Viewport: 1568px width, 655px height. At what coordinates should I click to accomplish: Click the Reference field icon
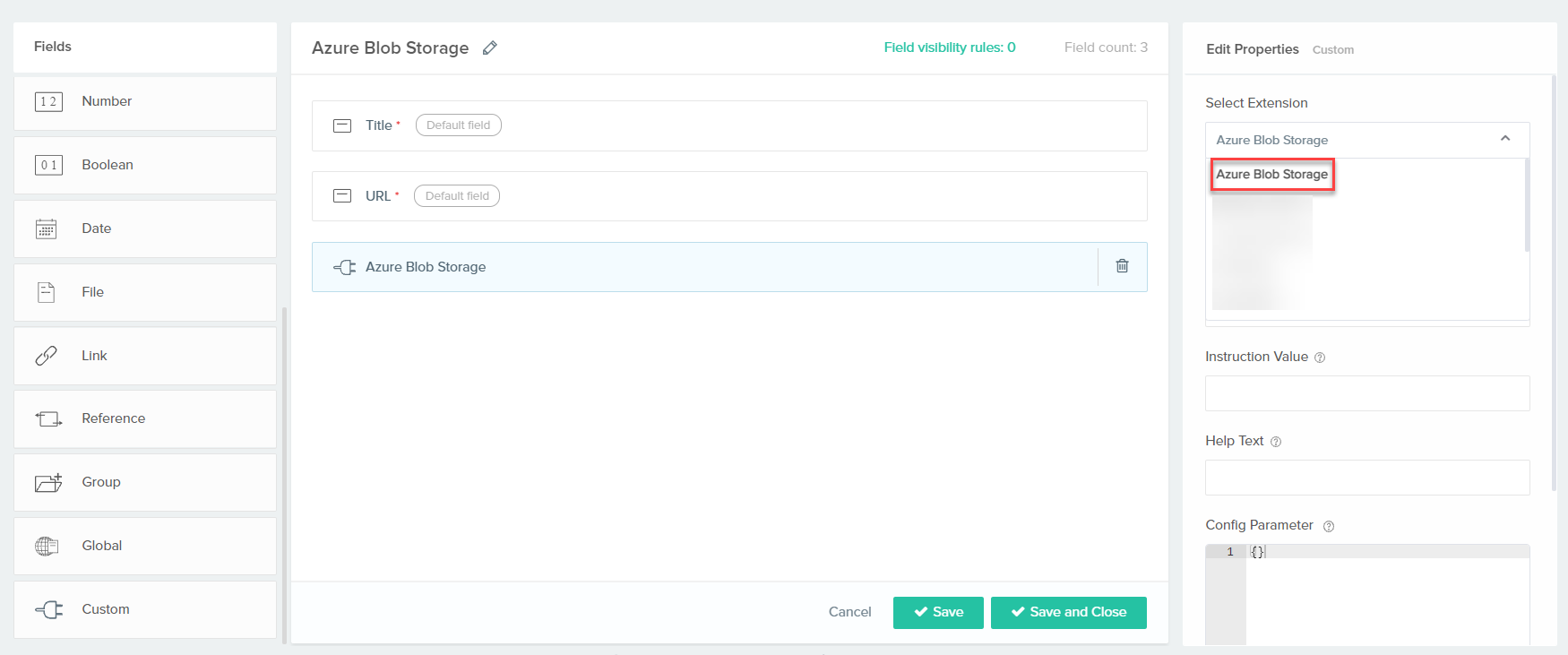[x=48, y=418]
